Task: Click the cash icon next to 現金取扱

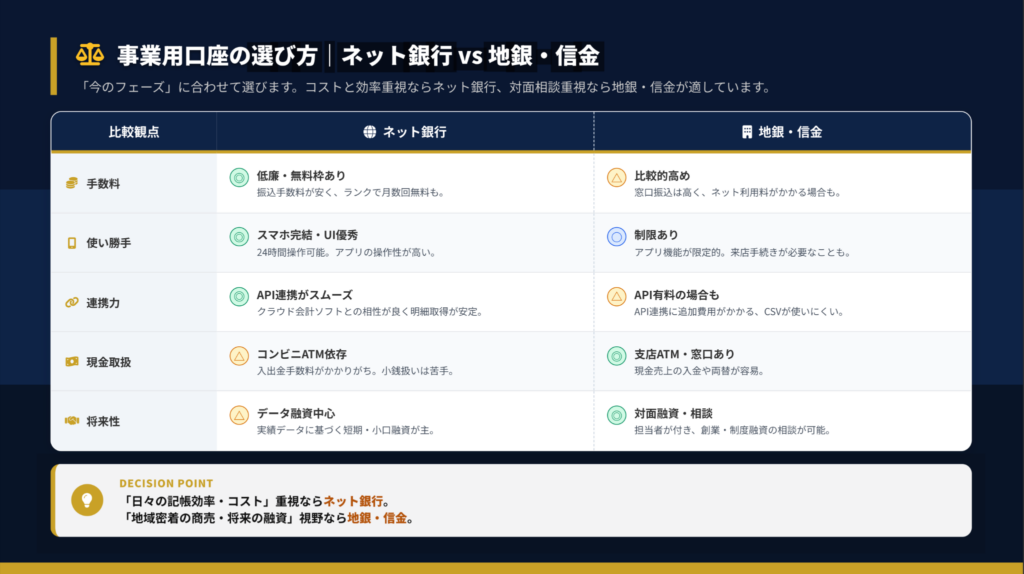Action: click(x=72, y=360)
